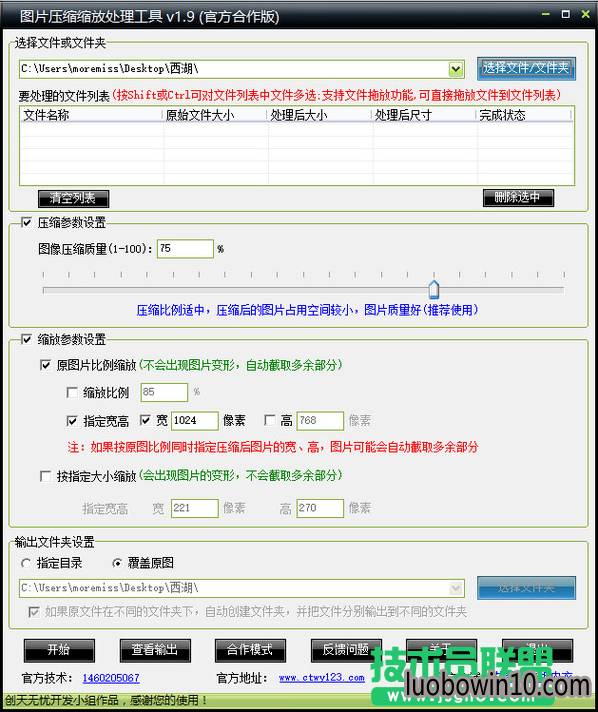The width and height of the screenshot is (598, 712).
Task: Toggle the 缩放参数设置 checkbox
Action: click(x=26, y=339)
